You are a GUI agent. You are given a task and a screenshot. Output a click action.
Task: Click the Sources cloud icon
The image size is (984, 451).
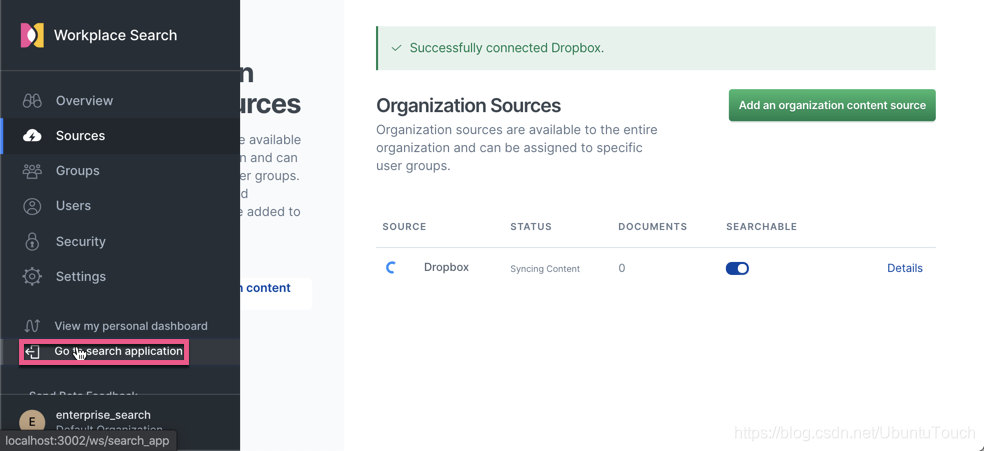tap(32, 135)
